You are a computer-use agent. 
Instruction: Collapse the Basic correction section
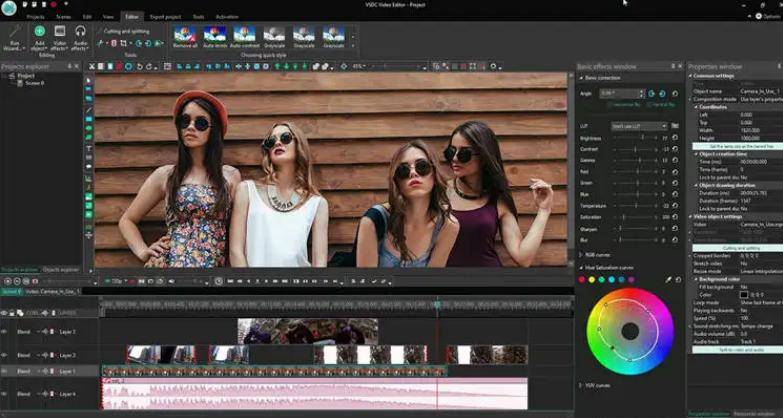point(581,77)
